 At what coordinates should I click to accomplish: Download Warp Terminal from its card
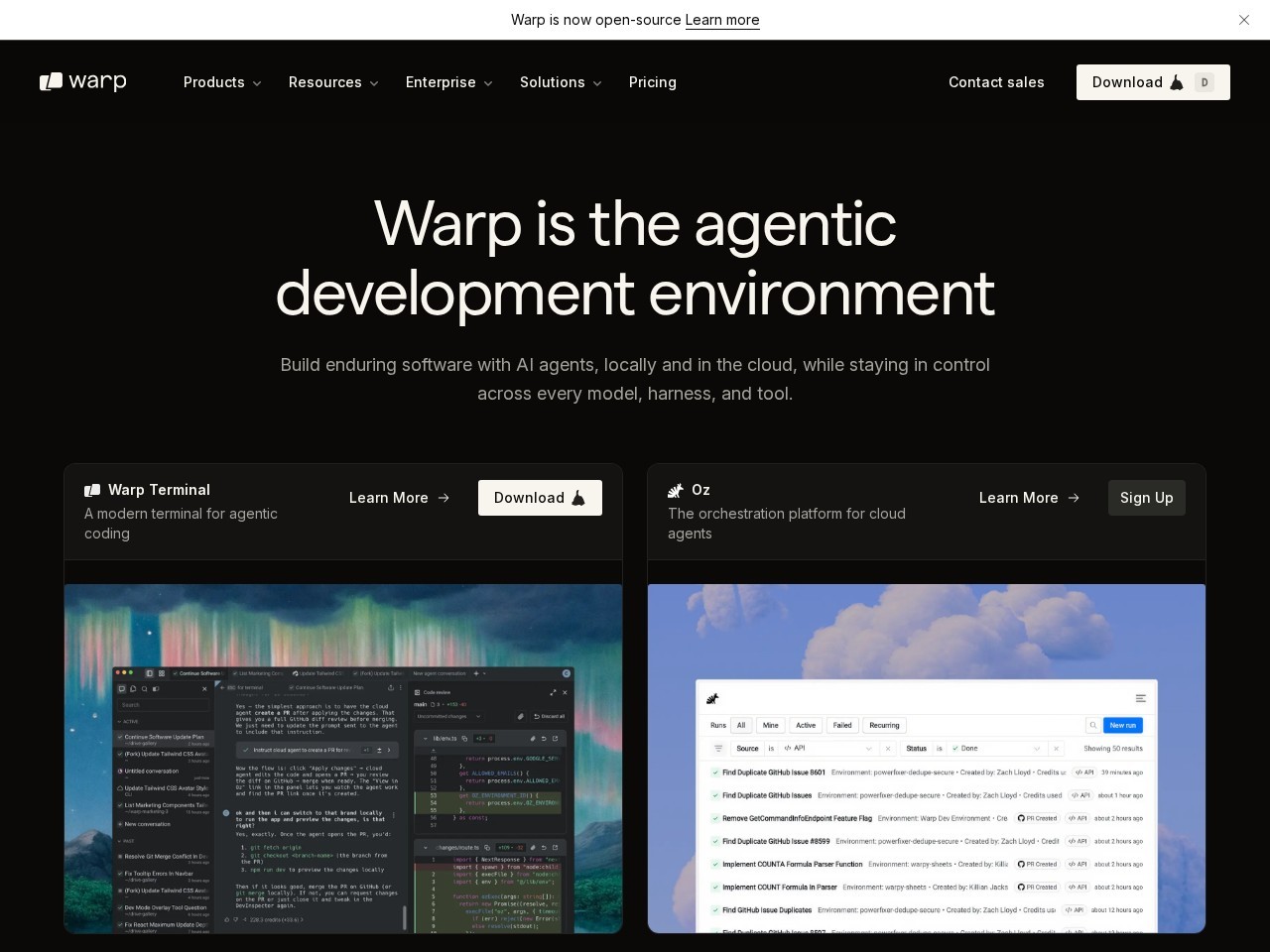[x=540, y=498]
